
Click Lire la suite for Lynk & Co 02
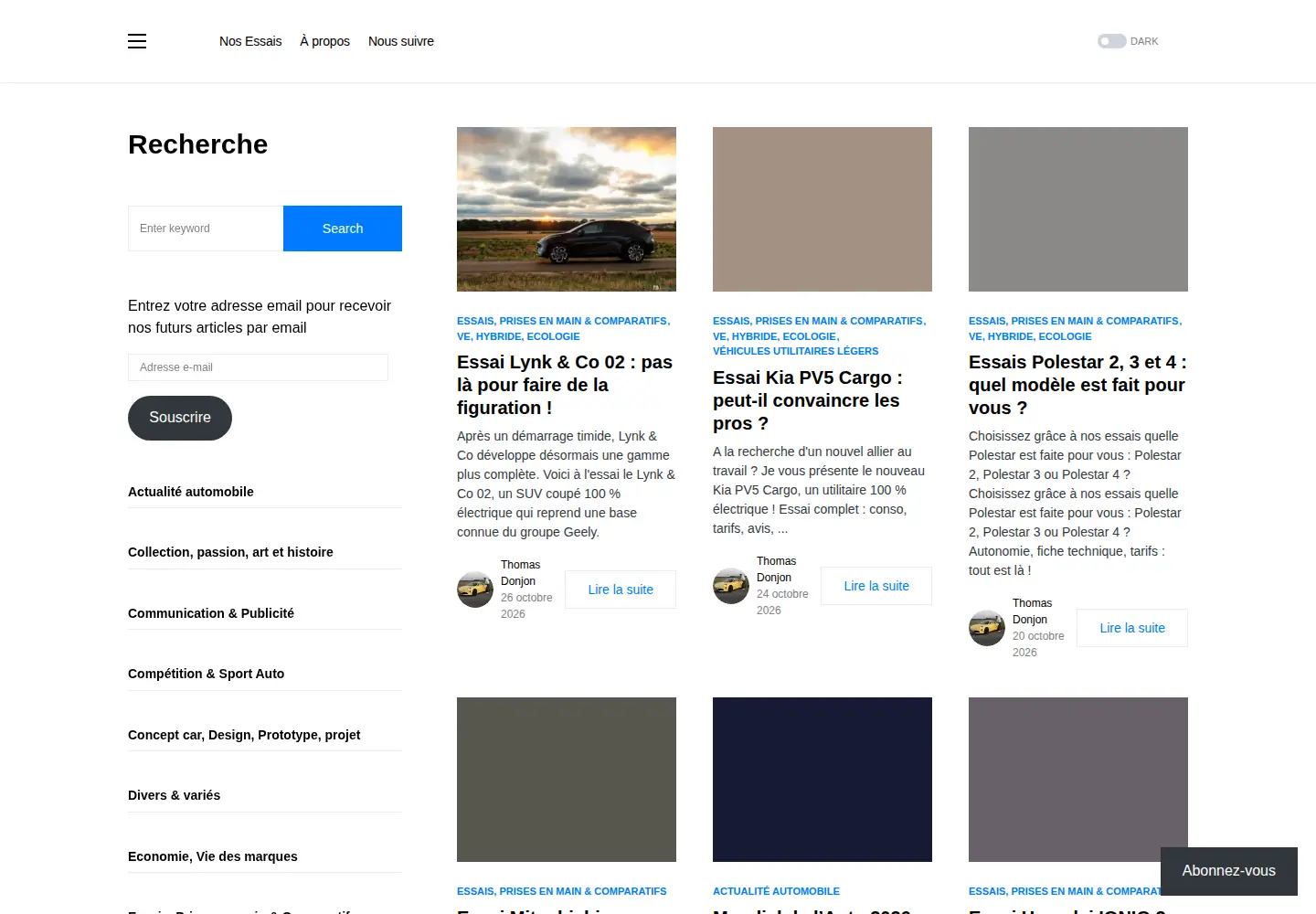(621, 590)
